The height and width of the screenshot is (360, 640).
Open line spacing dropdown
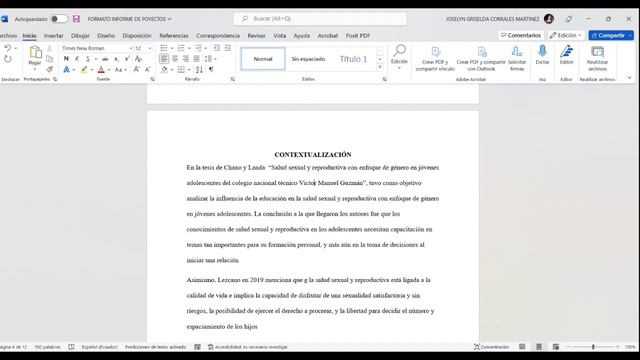[210, 59]
